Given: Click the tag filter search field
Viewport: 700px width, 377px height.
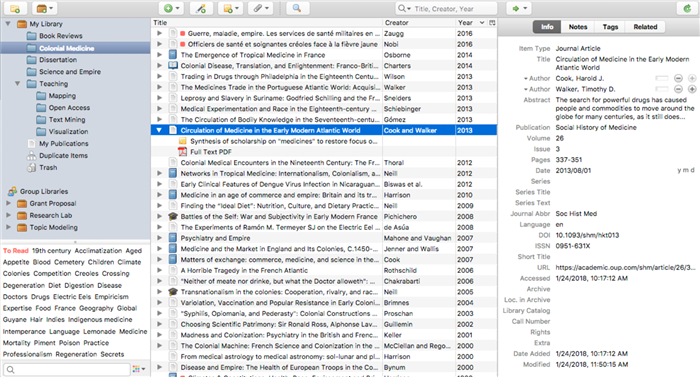Looking at the screenshot, I should click(x=67, y=369).
